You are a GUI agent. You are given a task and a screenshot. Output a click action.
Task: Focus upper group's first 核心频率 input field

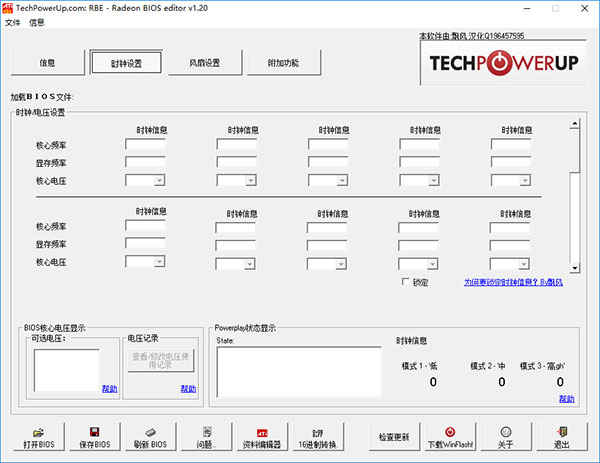click(x=145, y=145)
